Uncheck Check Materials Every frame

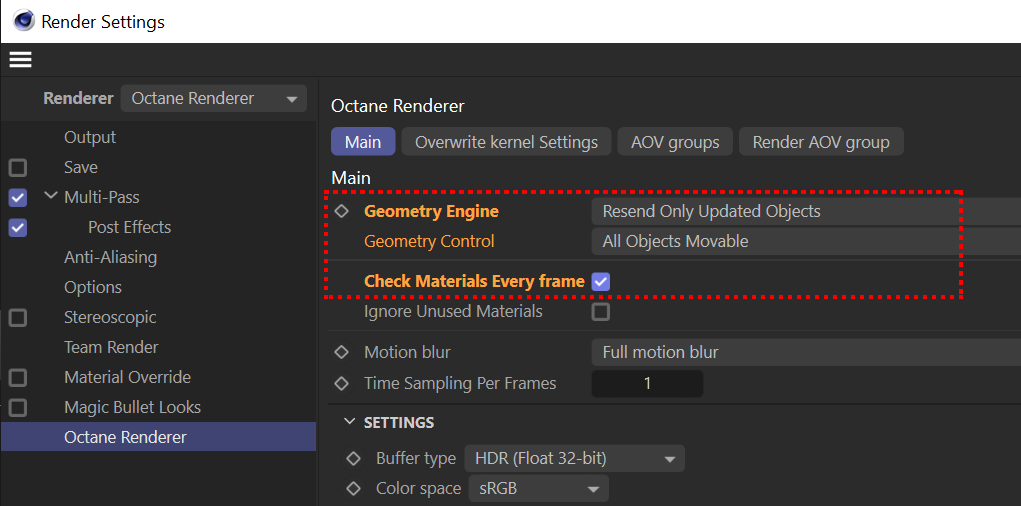pyautogui.click(x=600, y=282)
